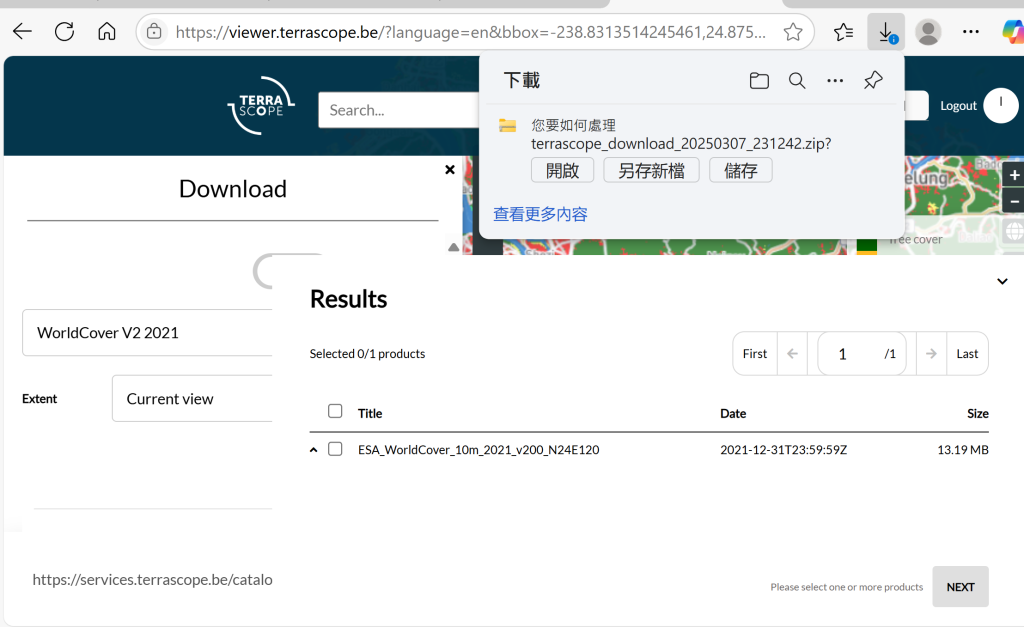Go to First results page

click(755, 353)
